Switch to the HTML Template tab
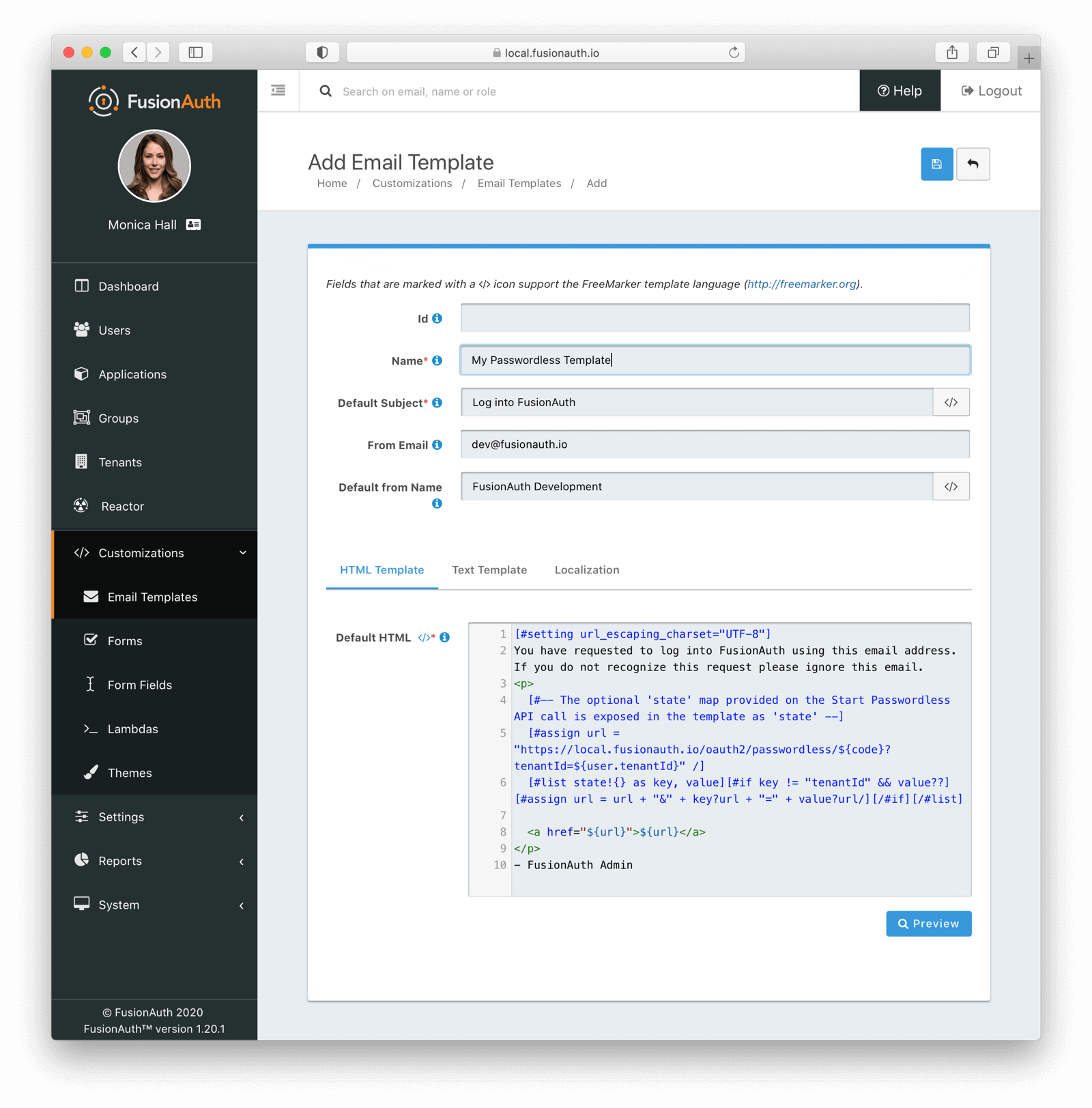This screenshot has height=1108, width=1092. coord(382,570)
